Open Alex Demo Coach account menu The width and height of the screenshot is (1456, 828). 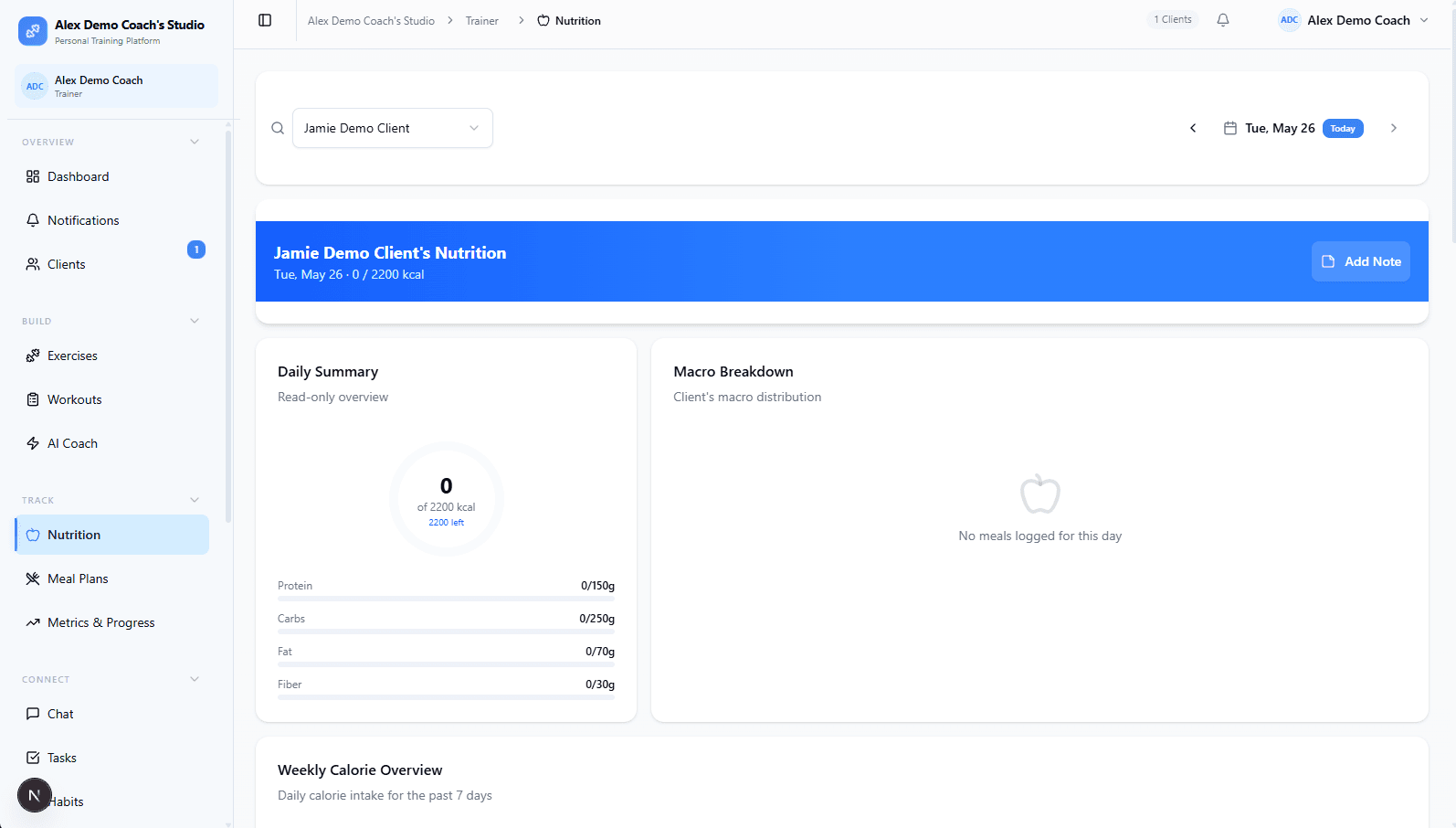[x=1354, y=20]
